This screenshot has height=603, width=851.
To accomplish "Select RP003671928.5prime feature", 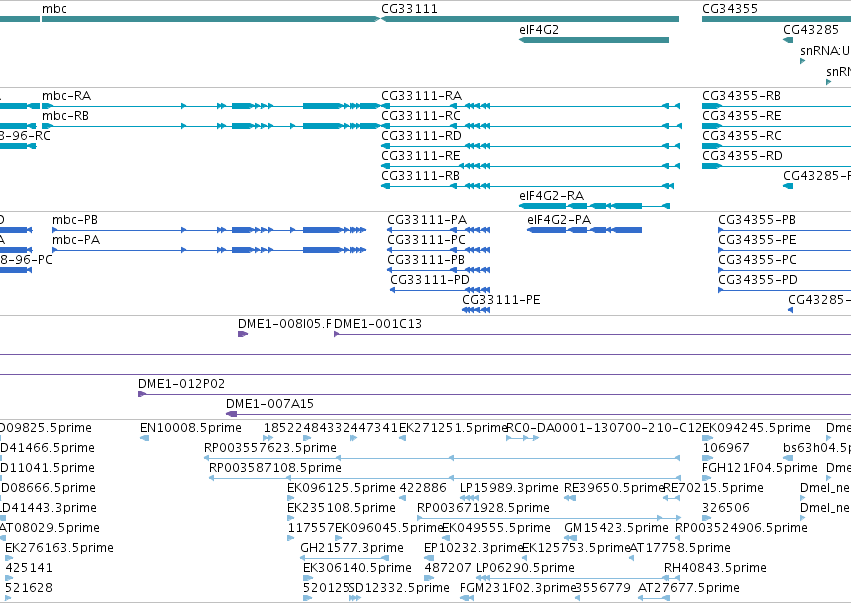I will pos(548,518).
